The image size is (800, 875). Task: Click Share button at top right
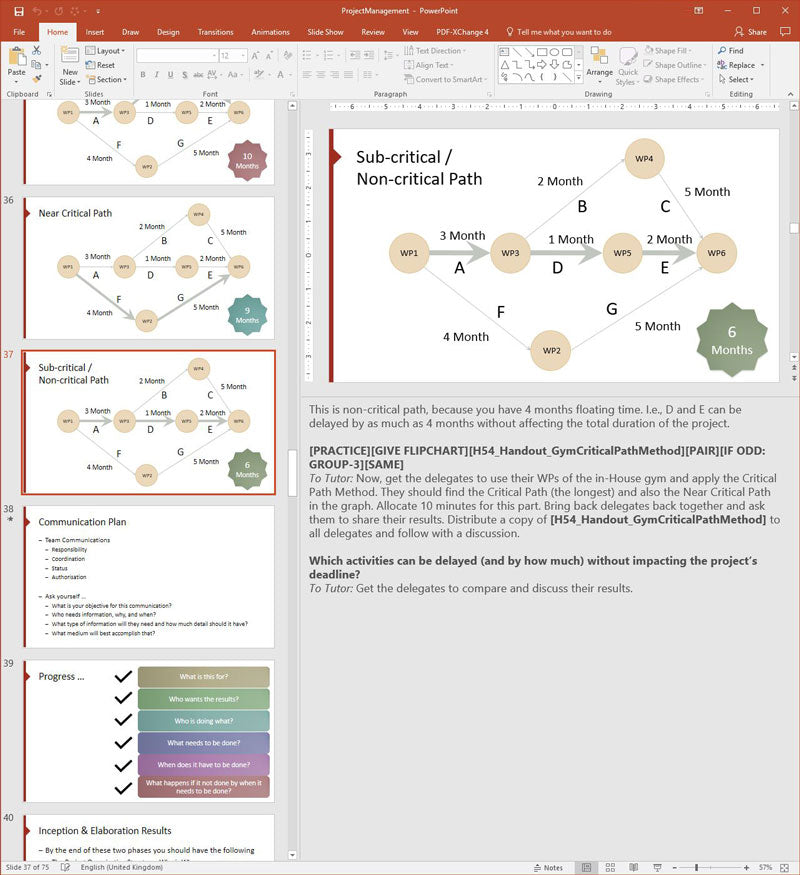point(750,32)
